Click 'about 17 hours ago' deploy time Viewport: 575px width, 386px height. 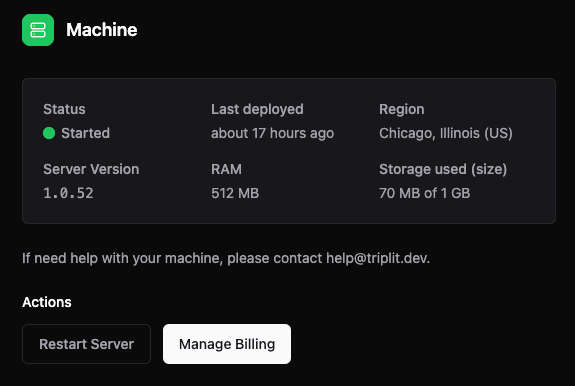tap(272, 133)
